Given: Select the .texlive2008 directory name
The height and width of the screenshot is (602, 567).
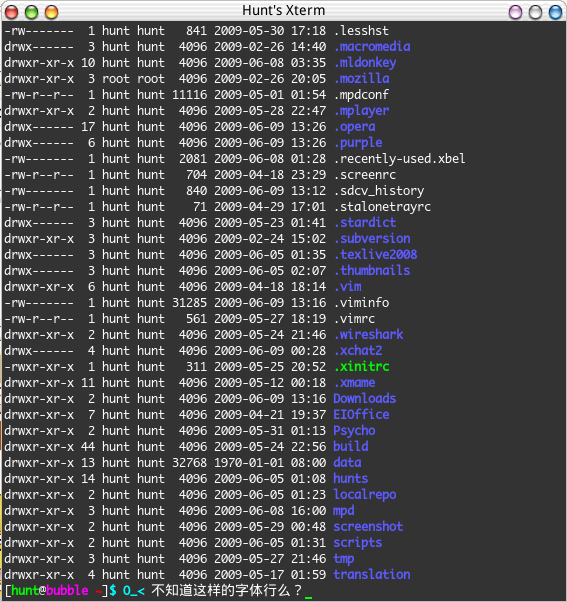Looking at the screenshot, I should click(x=375, y=255).
